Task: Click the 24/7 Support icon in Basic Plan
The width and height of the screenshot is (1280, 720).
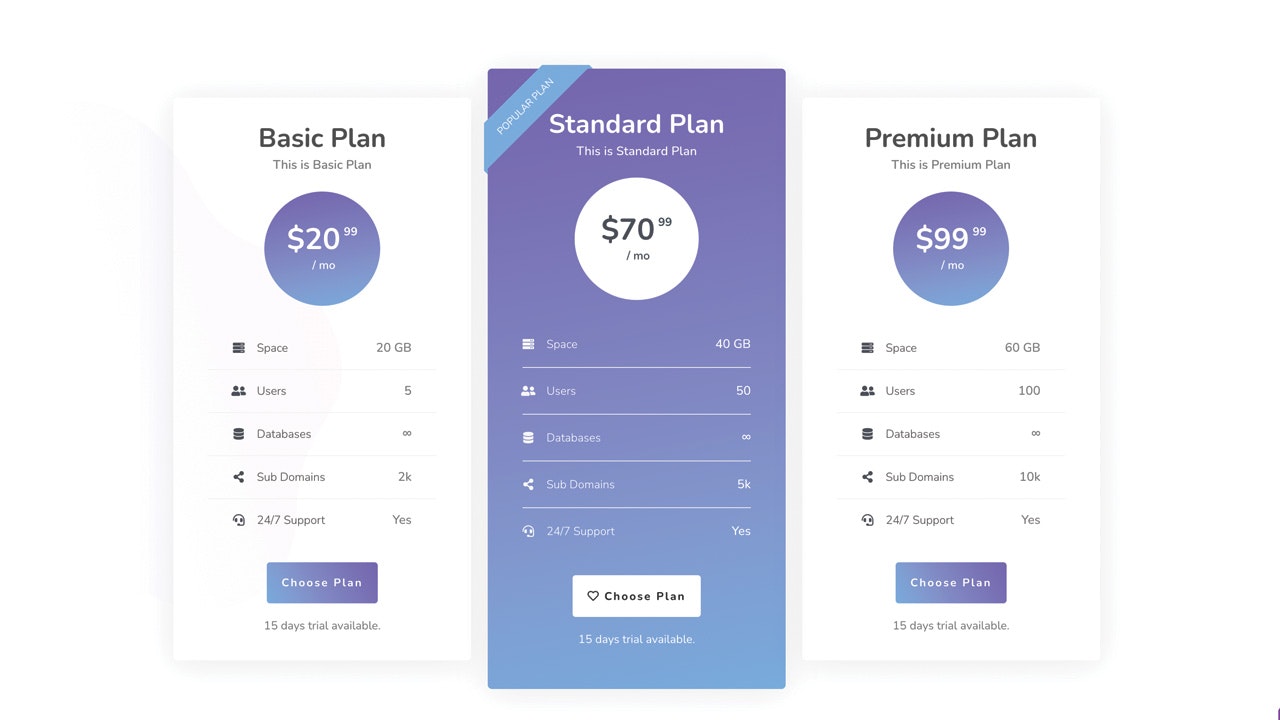Action: (240, 519)
